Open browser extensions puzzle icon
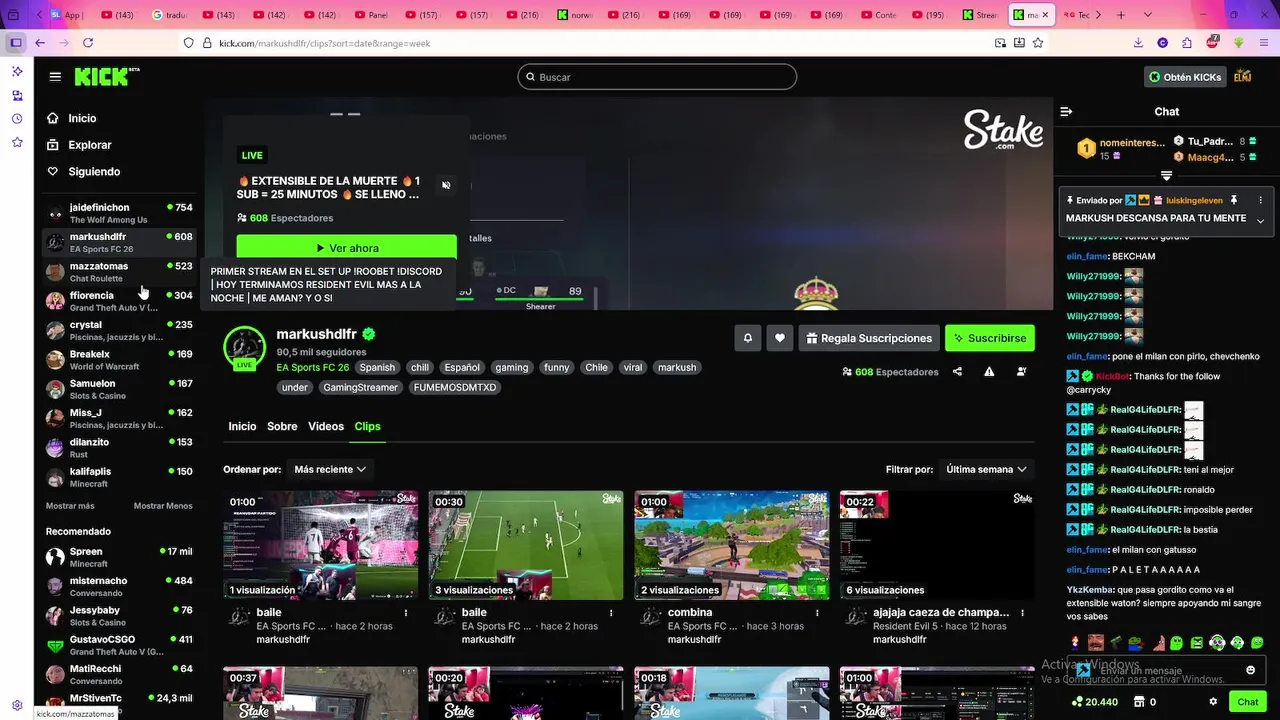1280x720 pixels. pyautogui.click(x=1187, y=43)
